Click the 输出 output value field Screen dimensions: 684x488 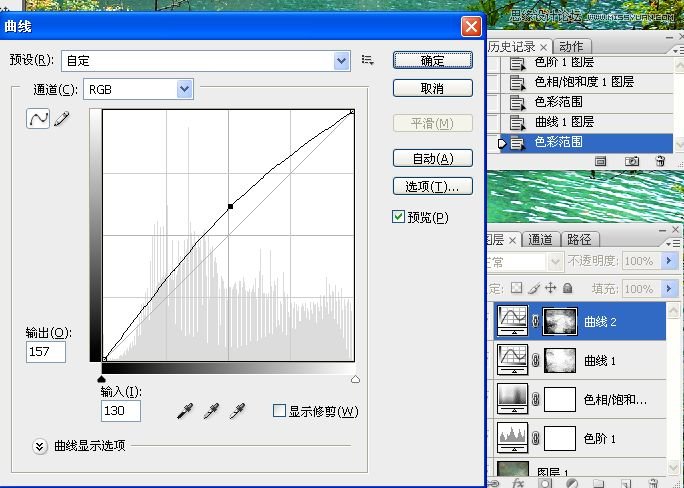[x=46, y=352]
